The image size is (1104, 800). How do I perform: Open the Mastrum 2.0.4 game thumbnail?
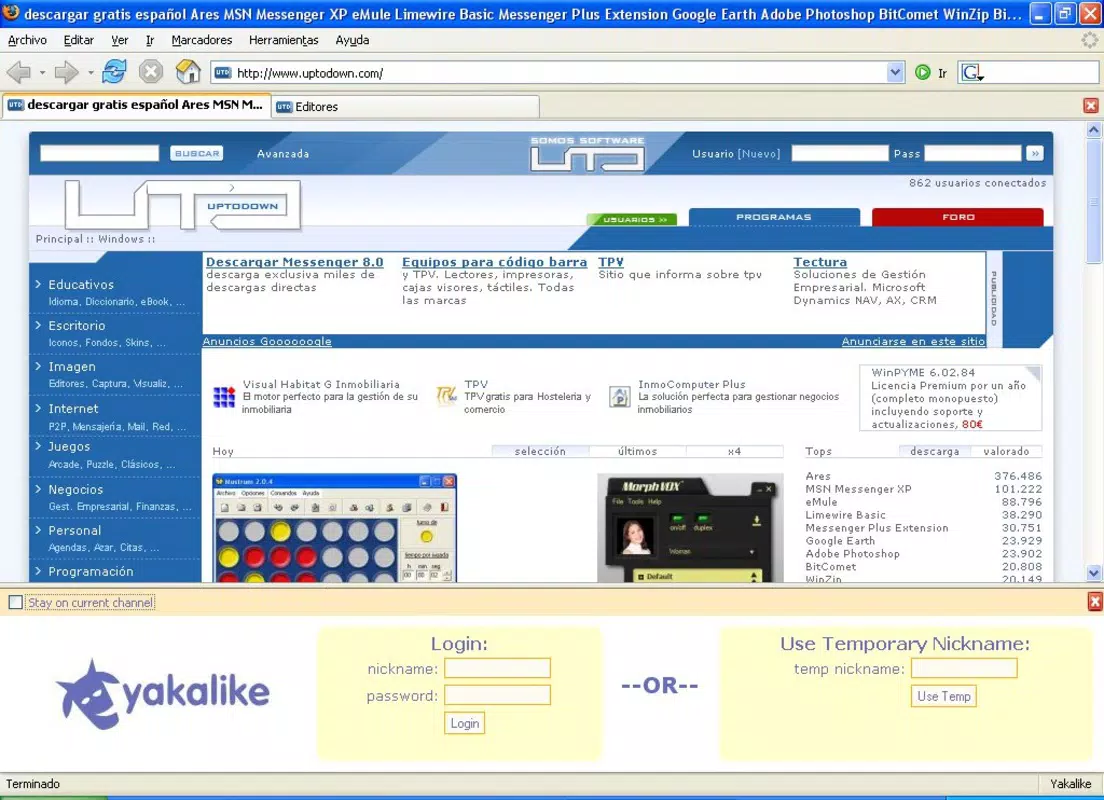coord(334,528)
